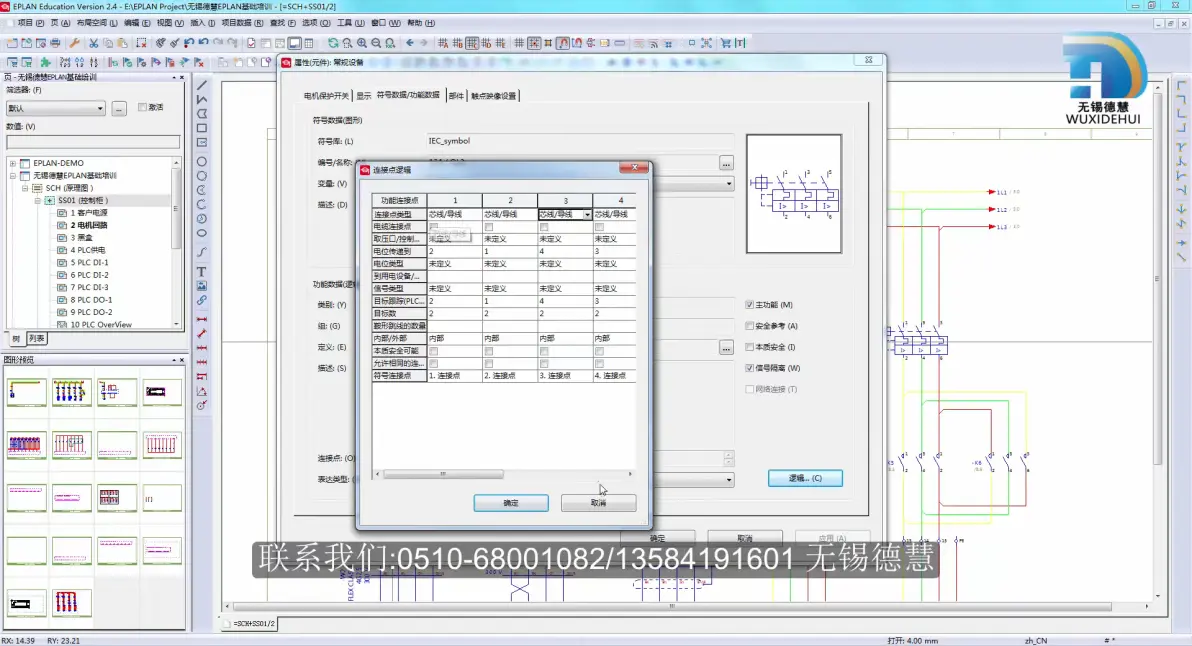Select the Spline curve tool

click(x=201, y=252)
